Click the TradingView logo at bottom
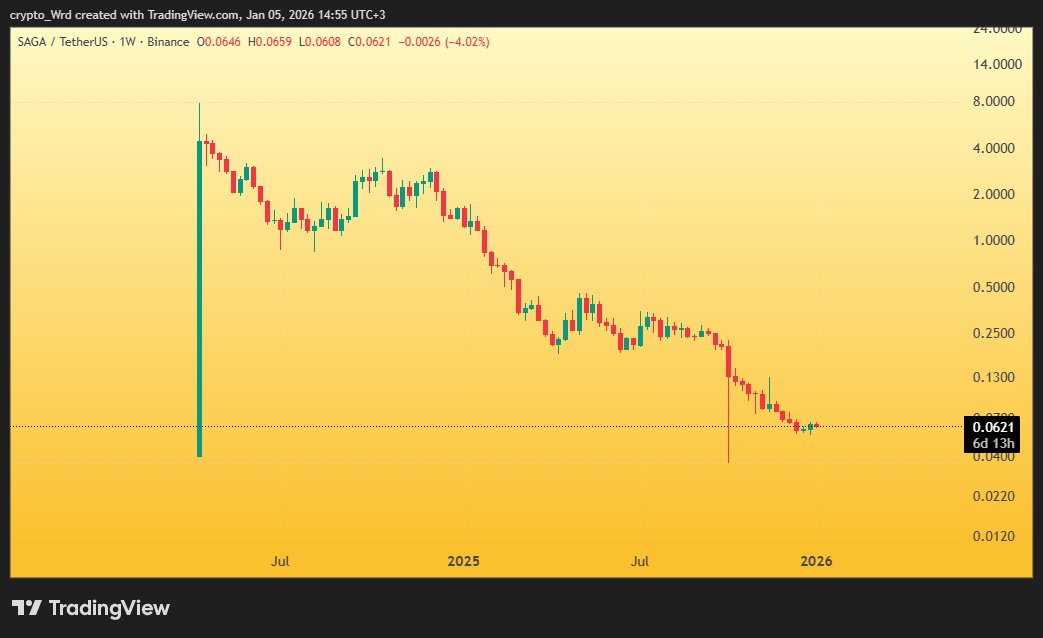The width and height of the screenshot is (1043, 638). [90, 608]
